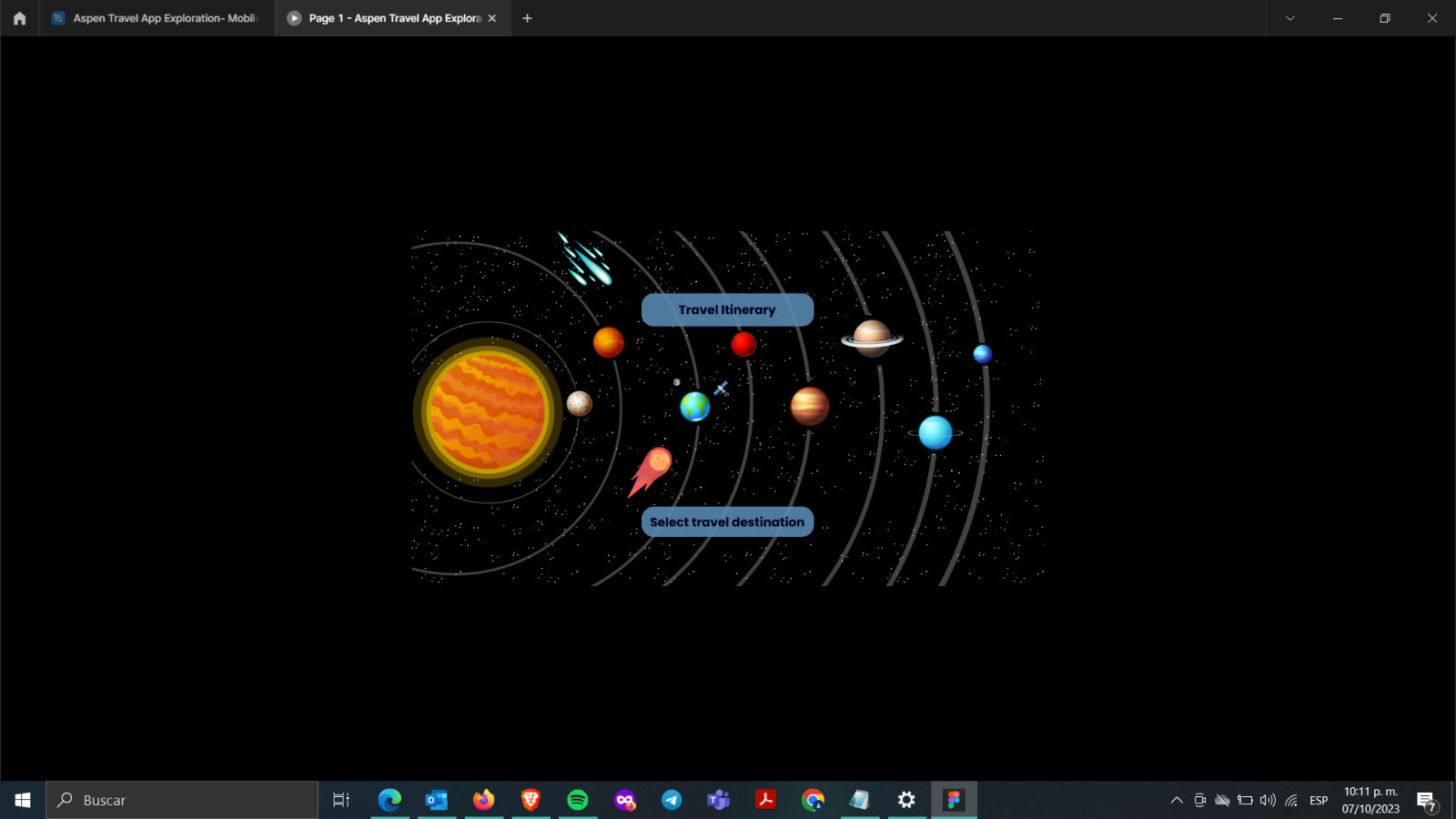
Task: Open a new tab with the plus icon
Action: (527, 18)
